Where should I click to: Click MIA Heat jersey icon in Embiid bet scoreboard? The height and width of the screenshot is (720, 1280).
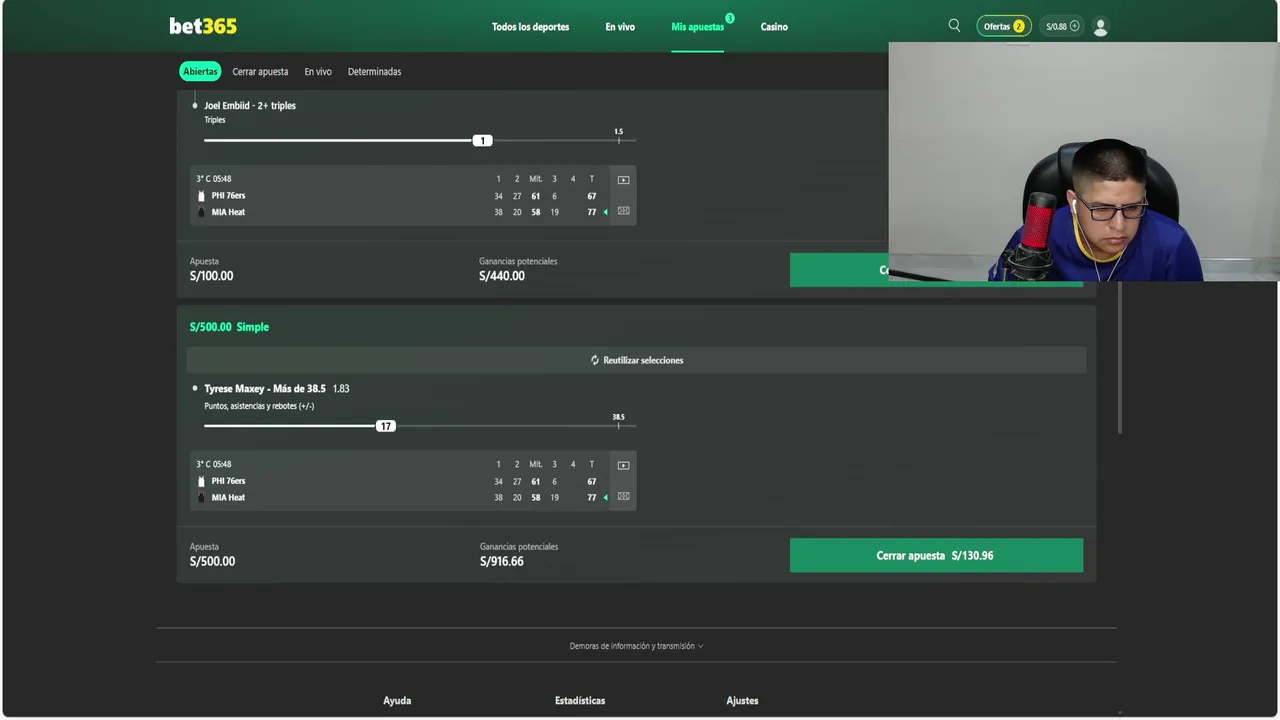[201, 212]
